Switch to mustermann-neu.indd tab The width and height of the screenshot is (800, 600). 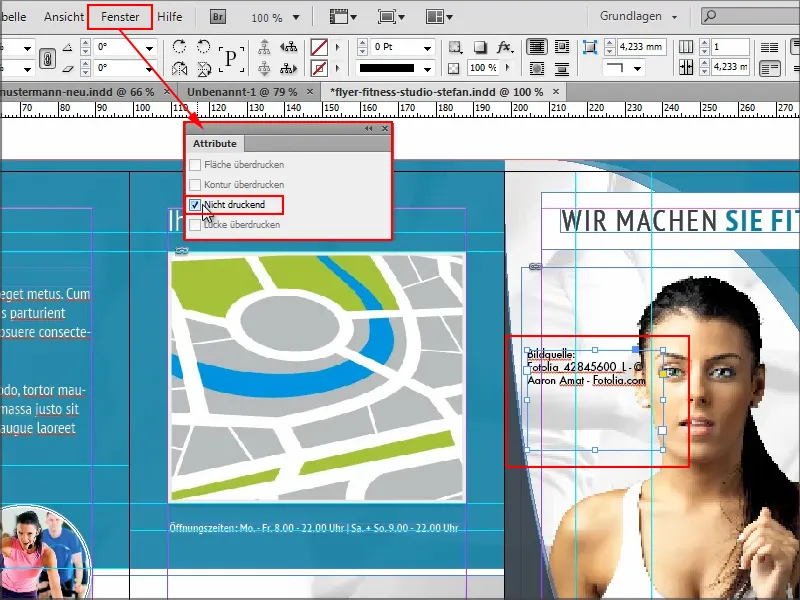tap(77, 92)
